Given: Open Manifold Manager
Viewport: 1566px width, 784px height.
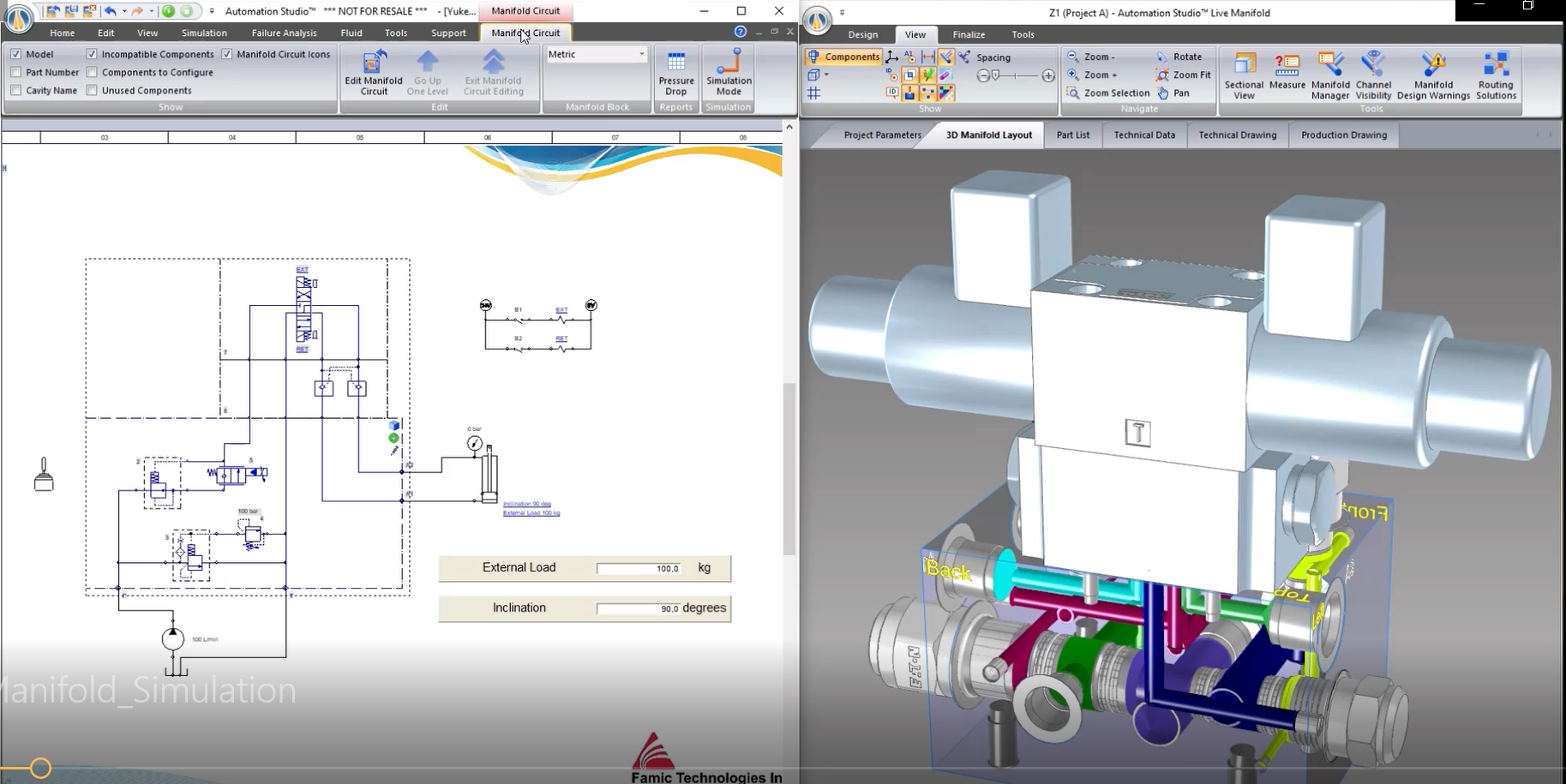Looking at the screenshot, I should pos(1330,75).
